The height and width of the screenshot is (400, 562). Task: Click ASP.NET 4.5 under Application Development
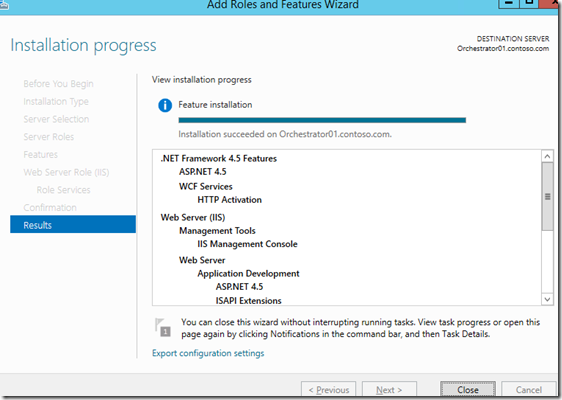click(239, 287)
